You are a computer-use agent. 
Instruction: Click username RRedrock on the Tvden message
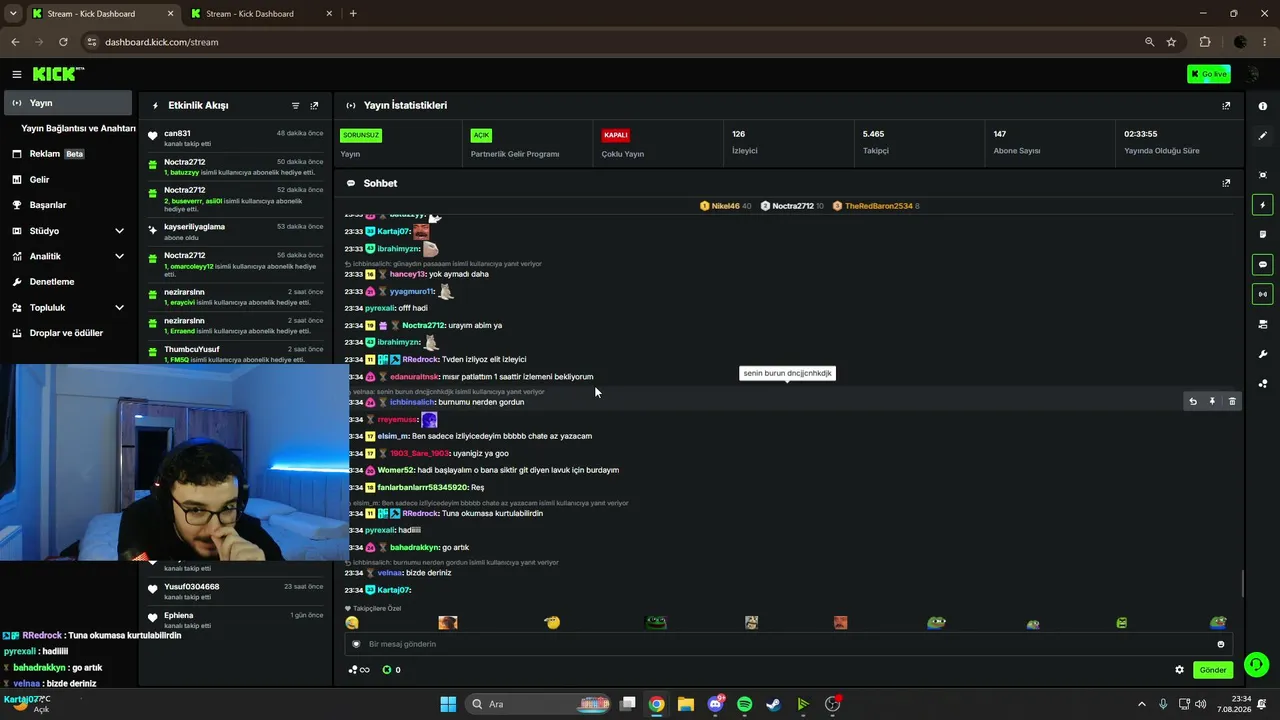tap(421, 360)
